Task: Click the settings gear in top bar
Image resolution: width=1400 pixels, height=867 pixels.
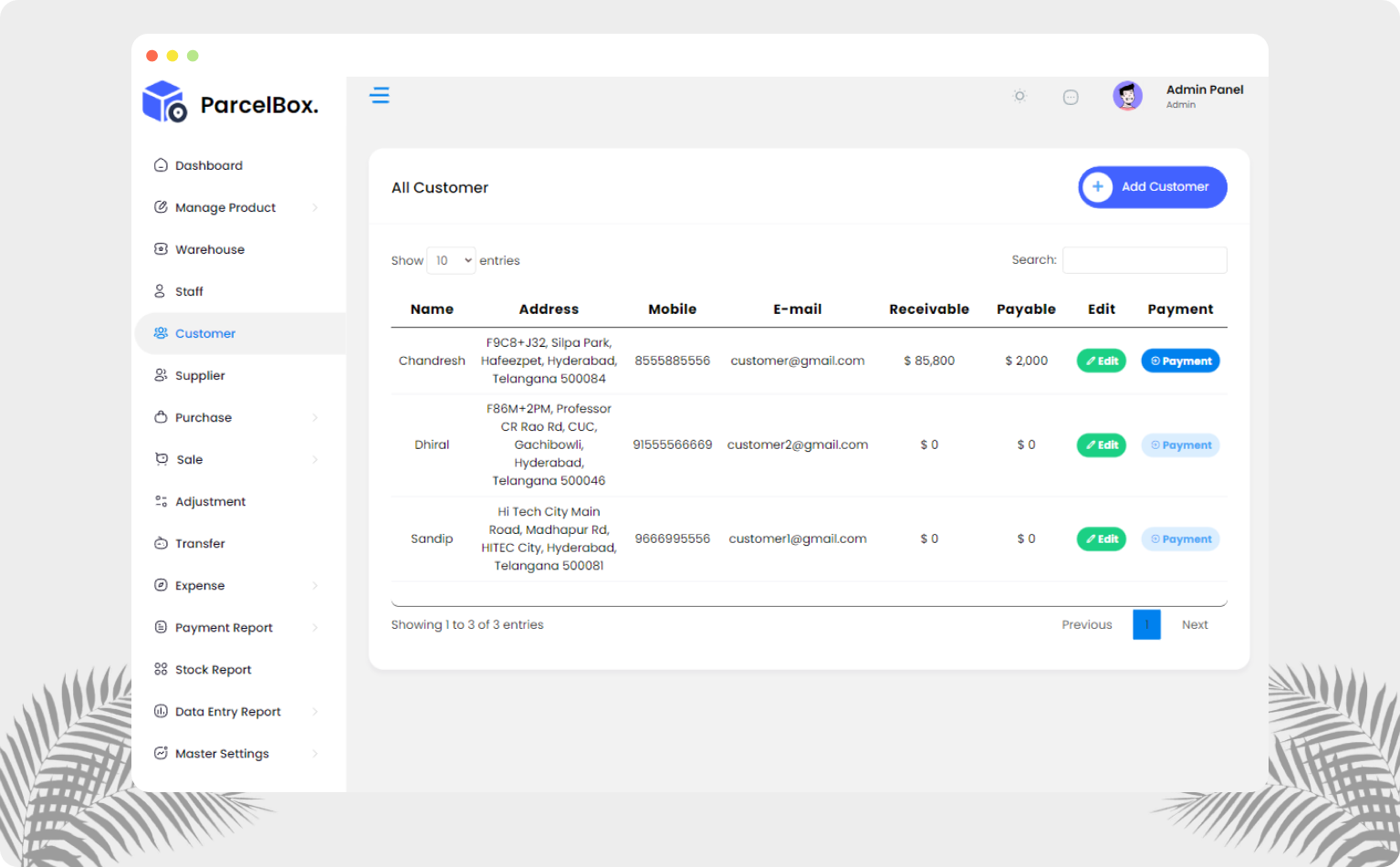Action: 1019,96
